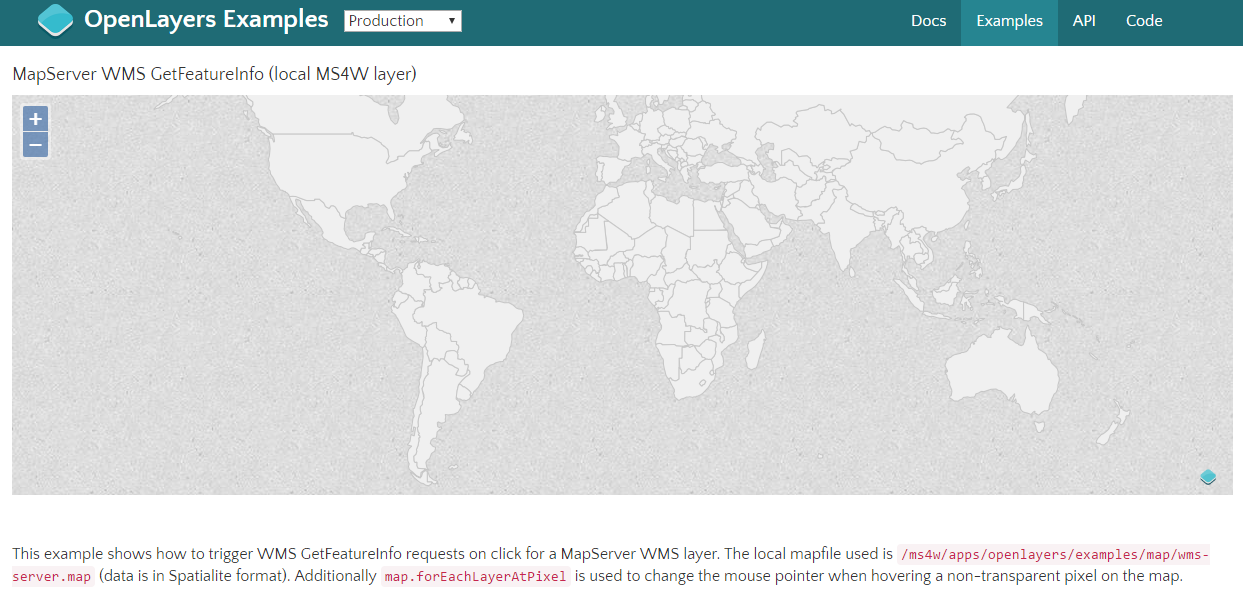Click the OpenLayers attribution icon on map

(x=1208, y=477)
